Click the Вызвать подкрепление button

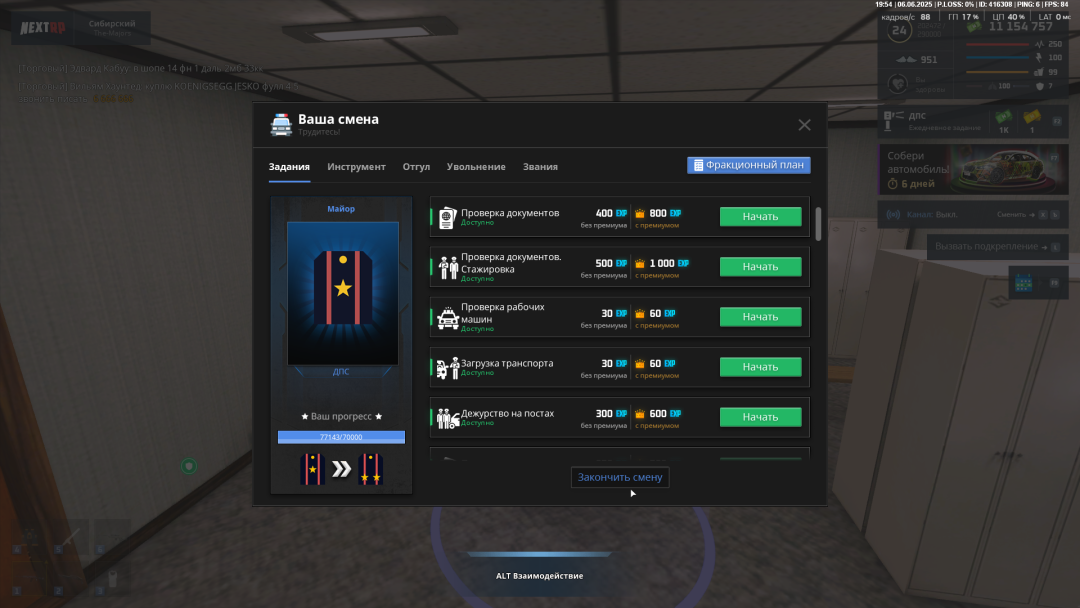pyautogui.click(x=997, y=247)
